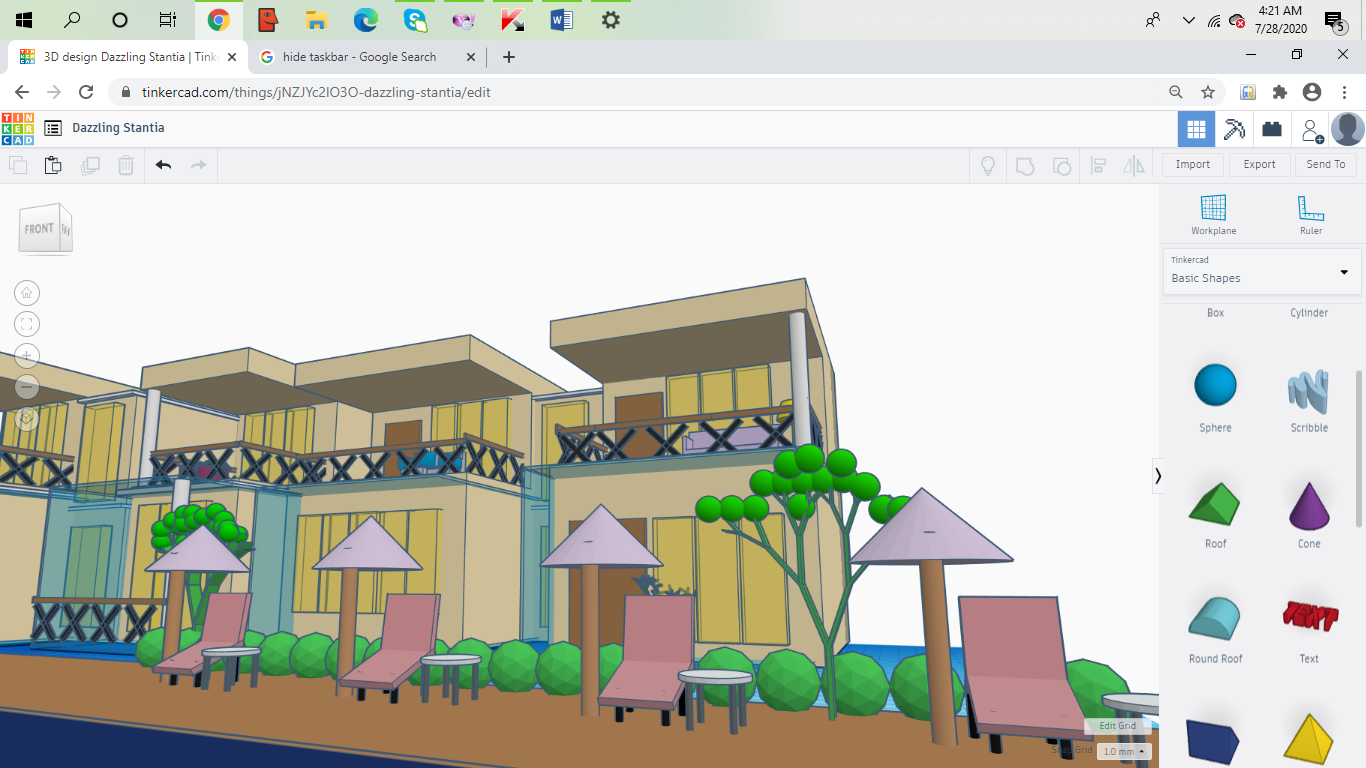Click the Chrome address bar URL
The image size is (1366, 768).
click(318, 92)
